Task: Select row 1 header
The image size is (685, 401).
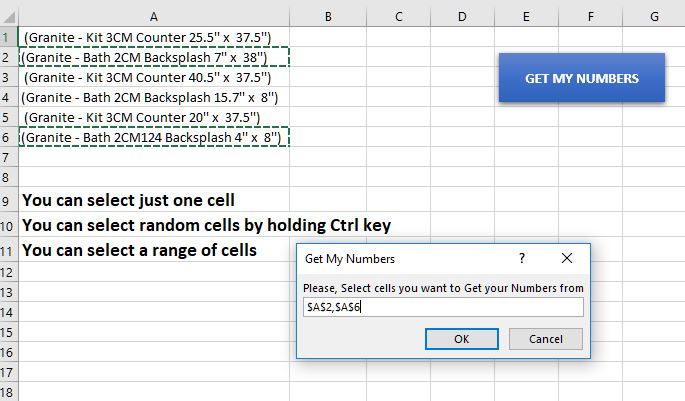Action: [9, 37]
